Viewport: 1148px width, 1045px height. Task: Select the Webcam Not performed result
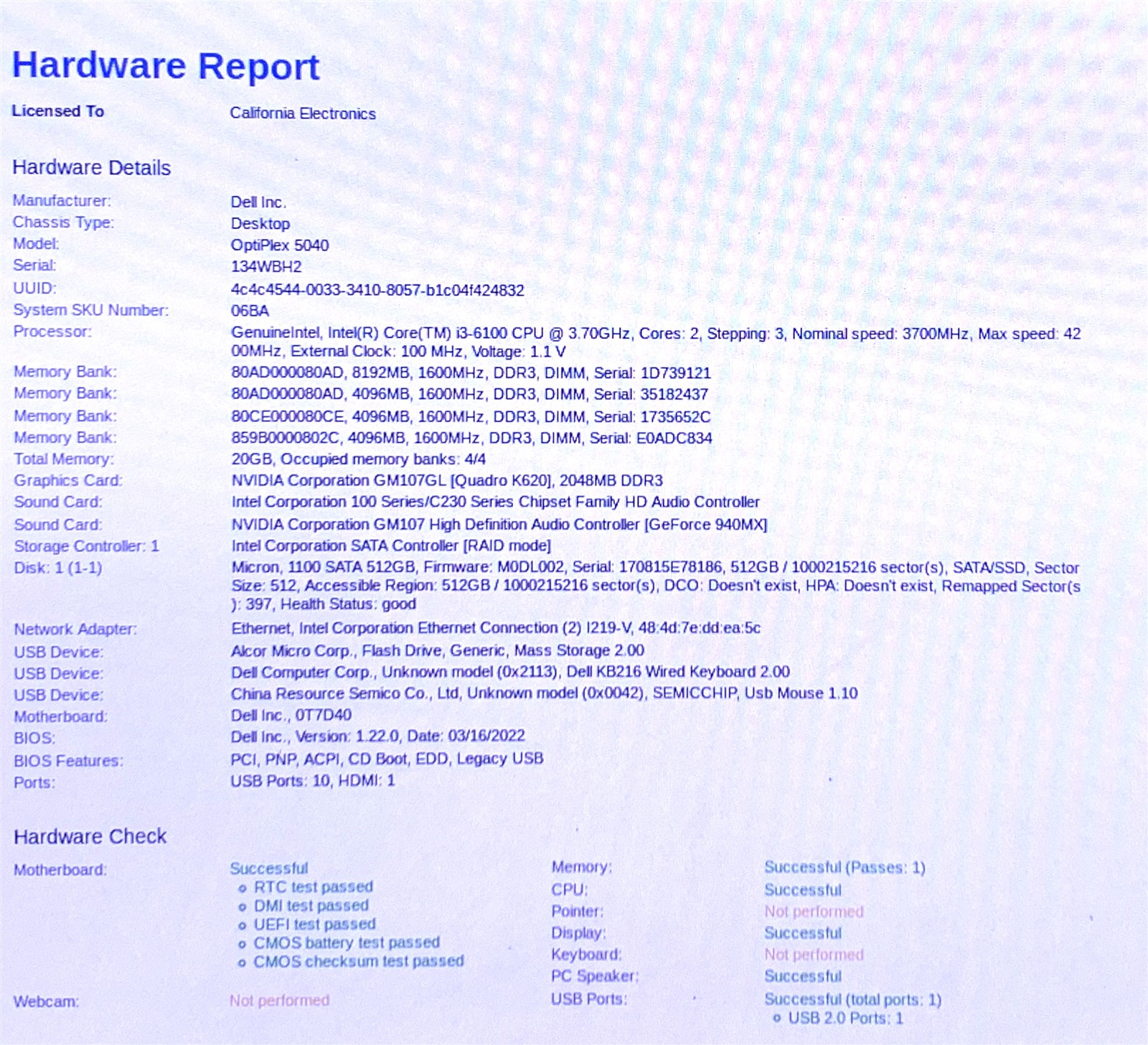pyautogui.click(x=280, y=1001)
